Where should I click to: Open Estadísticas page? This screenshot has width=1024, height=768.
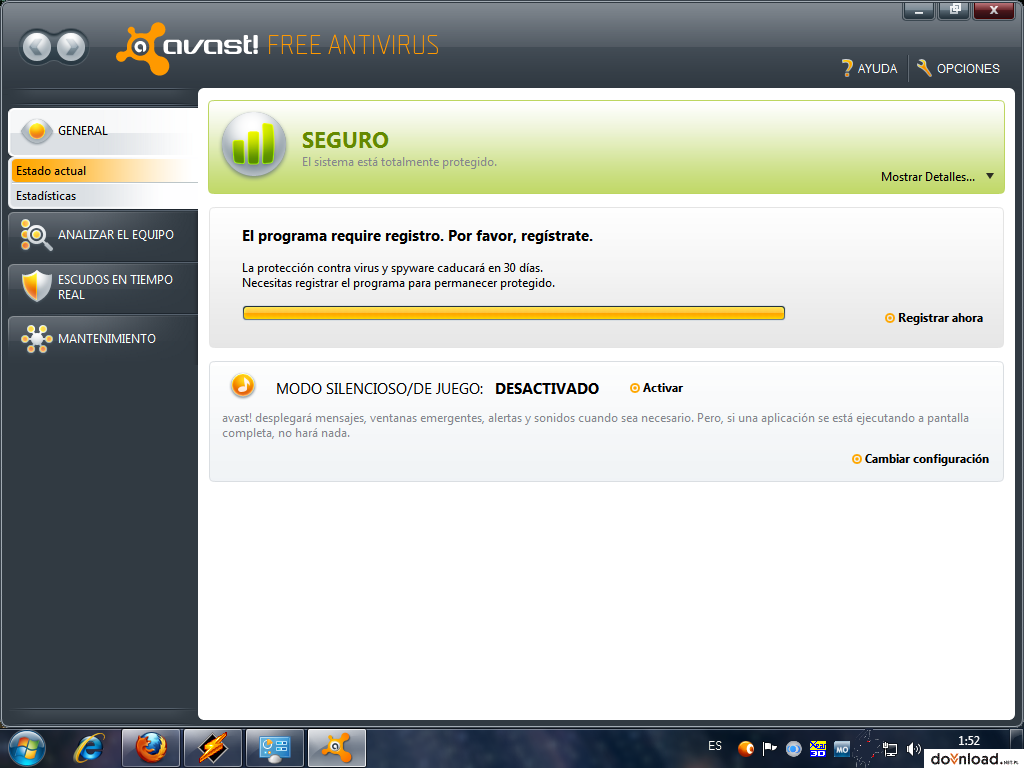coord(104,195)
